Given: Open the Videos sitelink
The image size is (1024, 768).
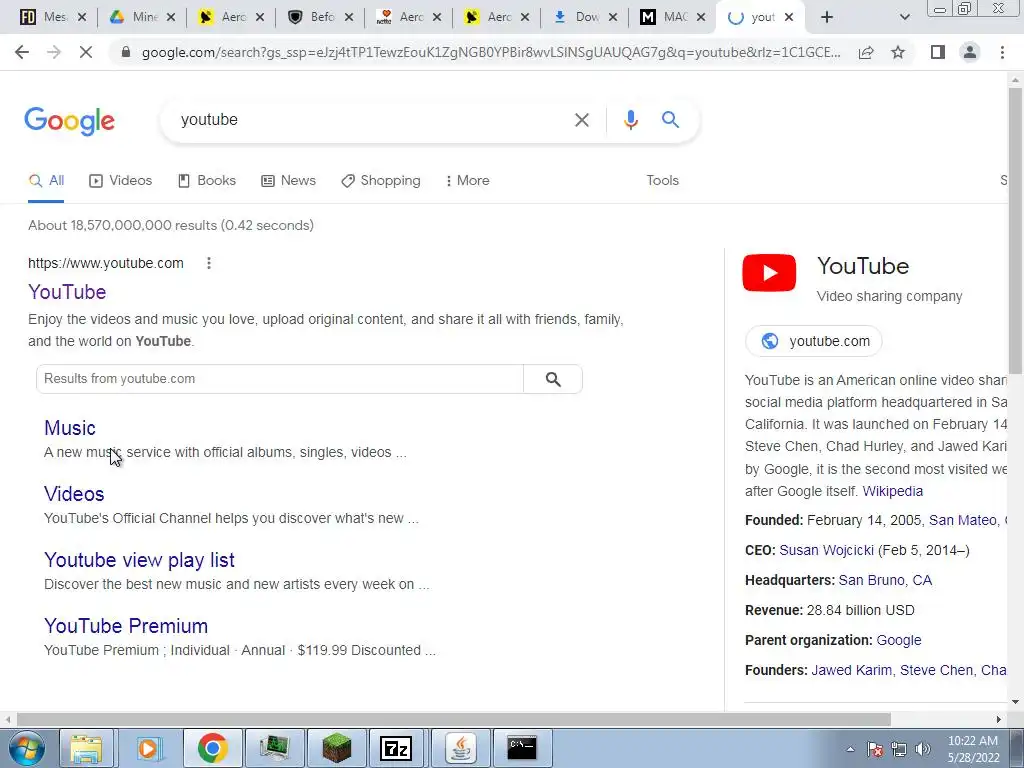Looking at the screenshot, I should click(x=74, y=494).
